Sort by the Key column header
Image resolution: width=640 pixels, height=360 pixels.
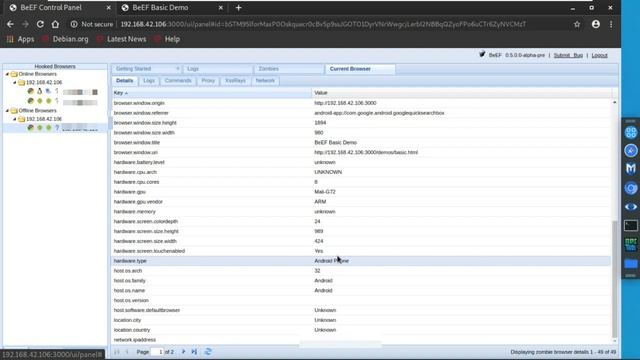pos(211,93)
